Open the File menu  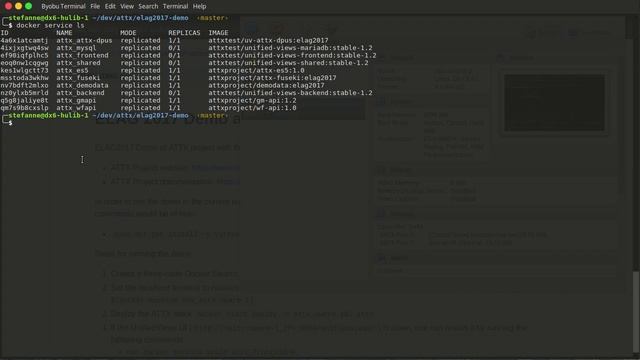pyautogui.click(x=95, y=7)
